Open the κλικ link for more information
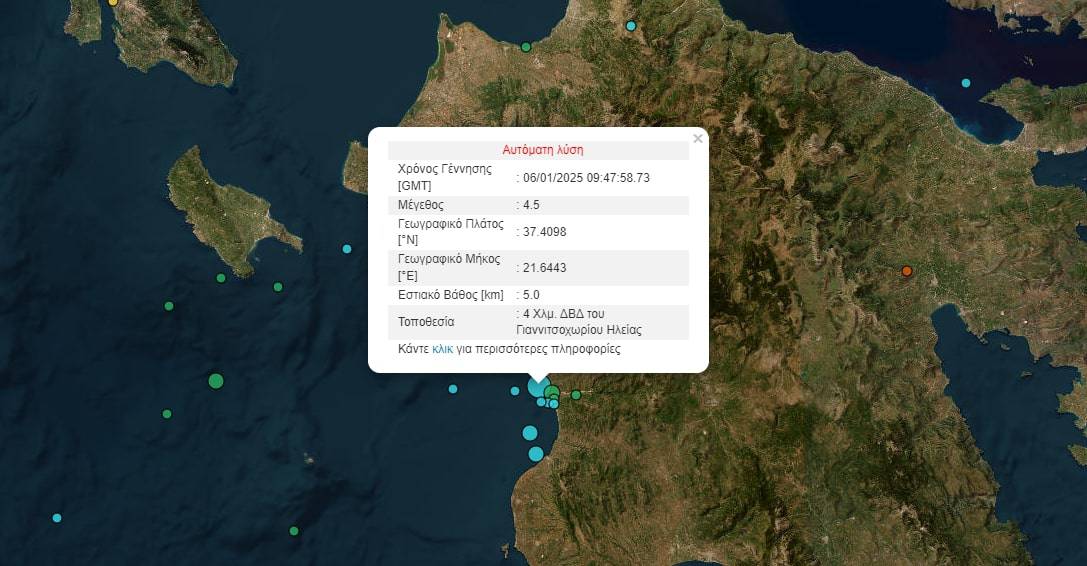This screenshot has height=566, width=1087. coord(442,350)
